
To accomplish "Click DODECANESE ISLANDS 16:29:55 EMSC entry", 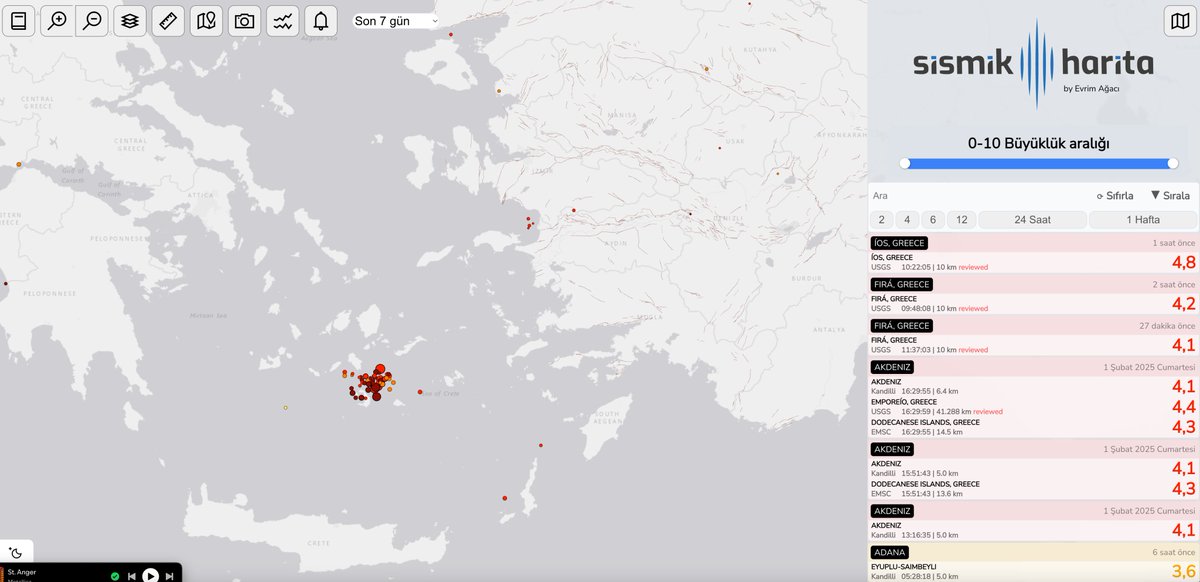I will [1034, 427].
